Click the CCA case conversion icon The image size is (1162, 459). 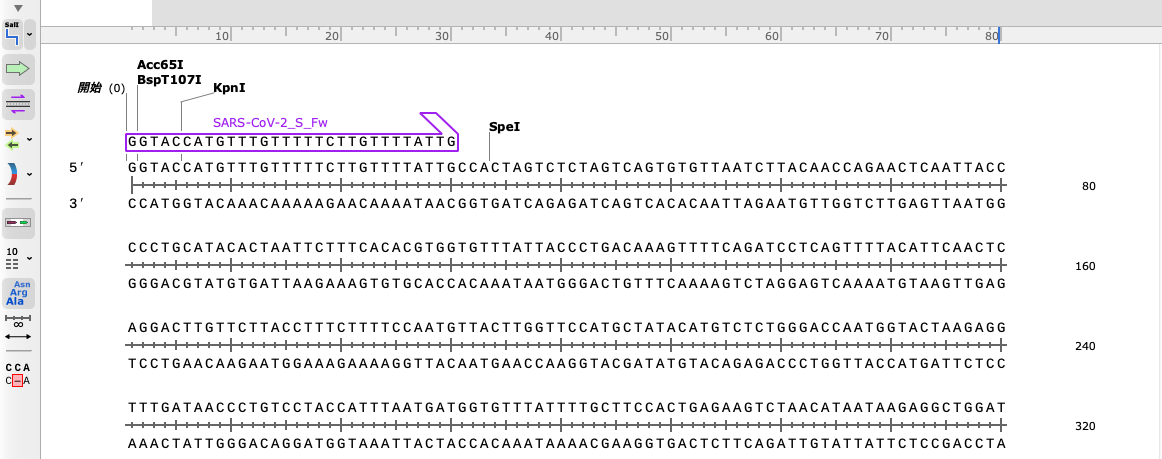18,374
